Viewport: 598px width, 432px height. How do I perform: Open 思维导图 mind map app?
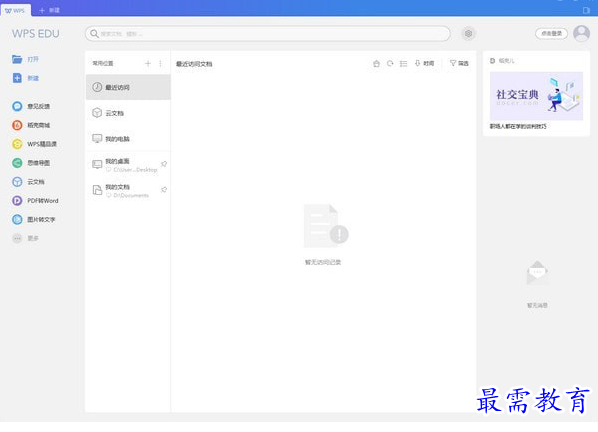pyautogui.click(x=31, y=163)
